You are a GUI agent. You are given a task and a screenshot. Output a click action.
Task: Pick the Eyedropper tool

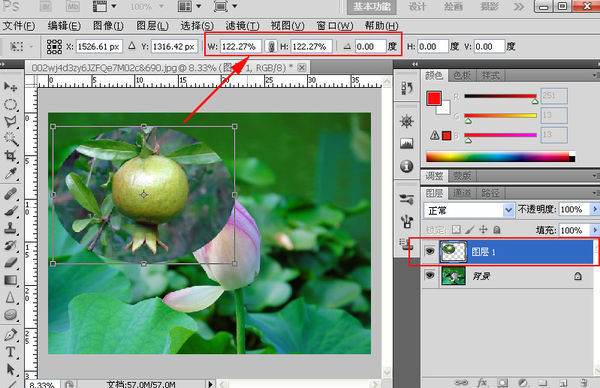pos(10,174)
